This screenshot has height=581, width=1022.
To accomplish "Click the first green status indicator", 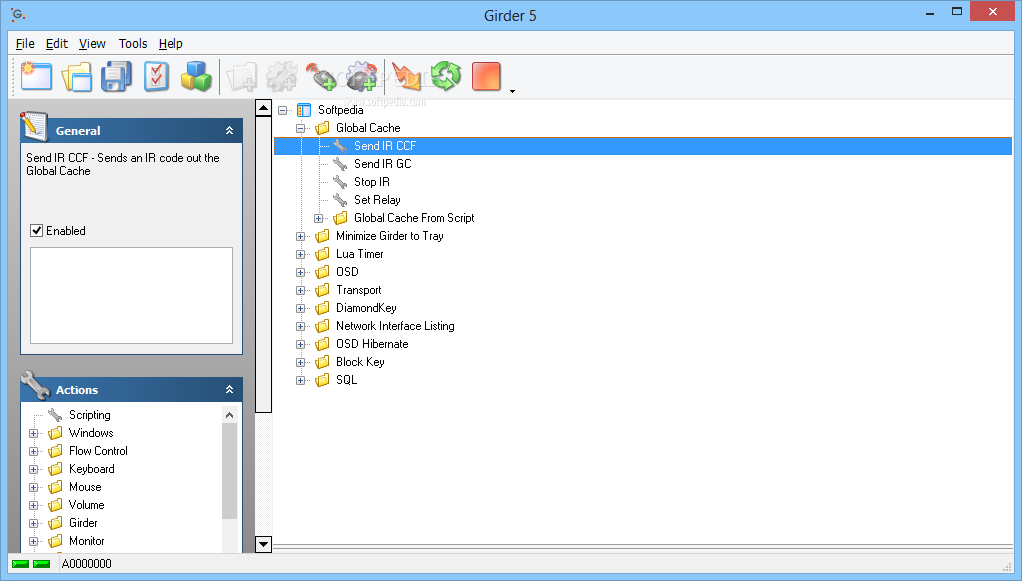I will pyautogui.click(x=20, y=564).
